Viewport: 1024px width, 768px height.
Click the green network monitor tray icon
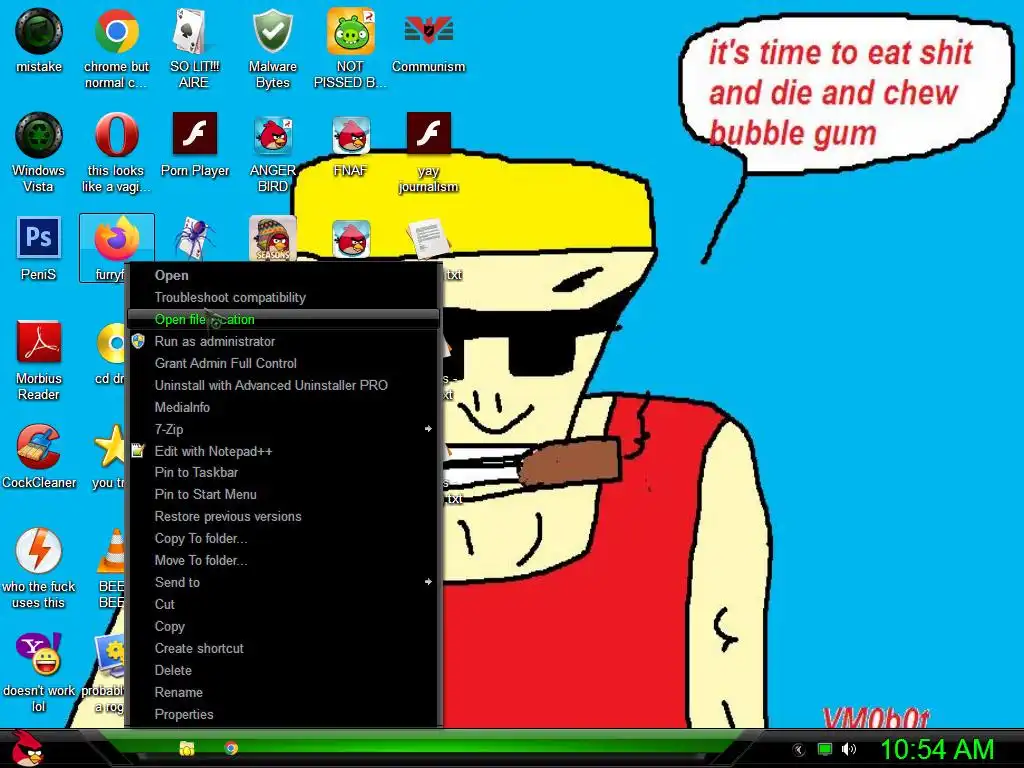point(825,749)
